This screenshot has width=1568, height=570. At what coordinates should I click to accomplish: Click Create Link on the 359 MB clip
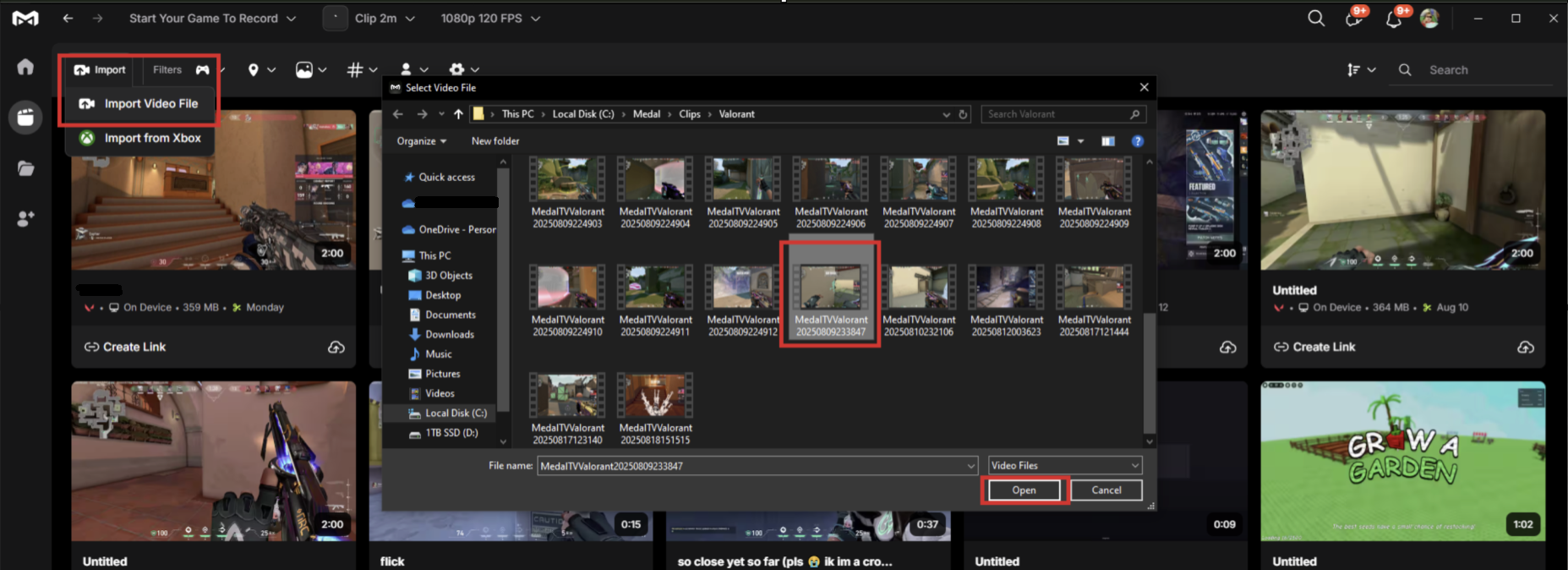(125, 347)
